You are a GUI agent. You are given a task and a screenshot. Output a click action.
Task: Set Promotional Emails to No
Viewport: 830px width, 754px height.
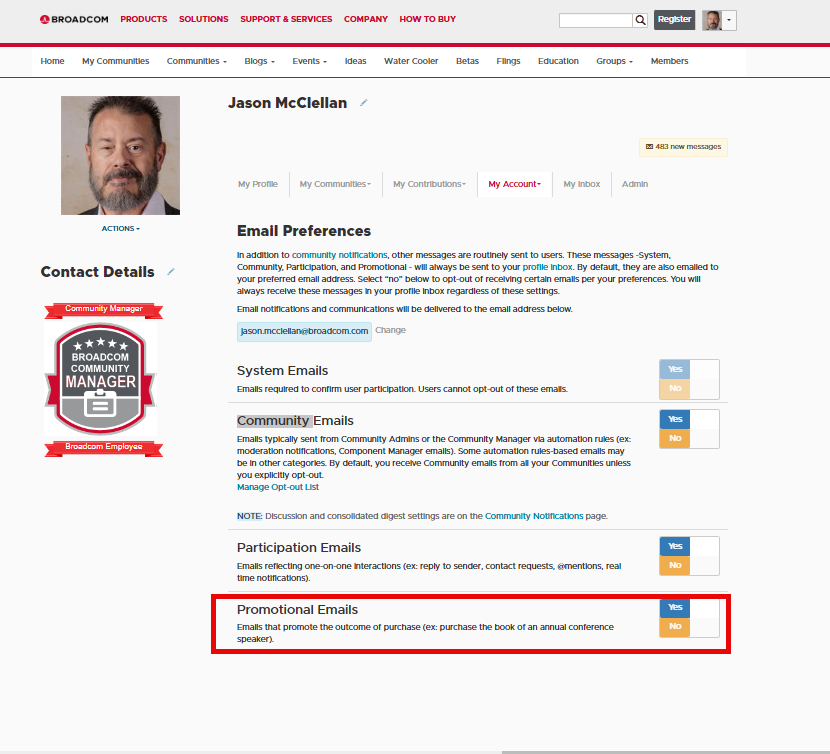pos(675,626)
